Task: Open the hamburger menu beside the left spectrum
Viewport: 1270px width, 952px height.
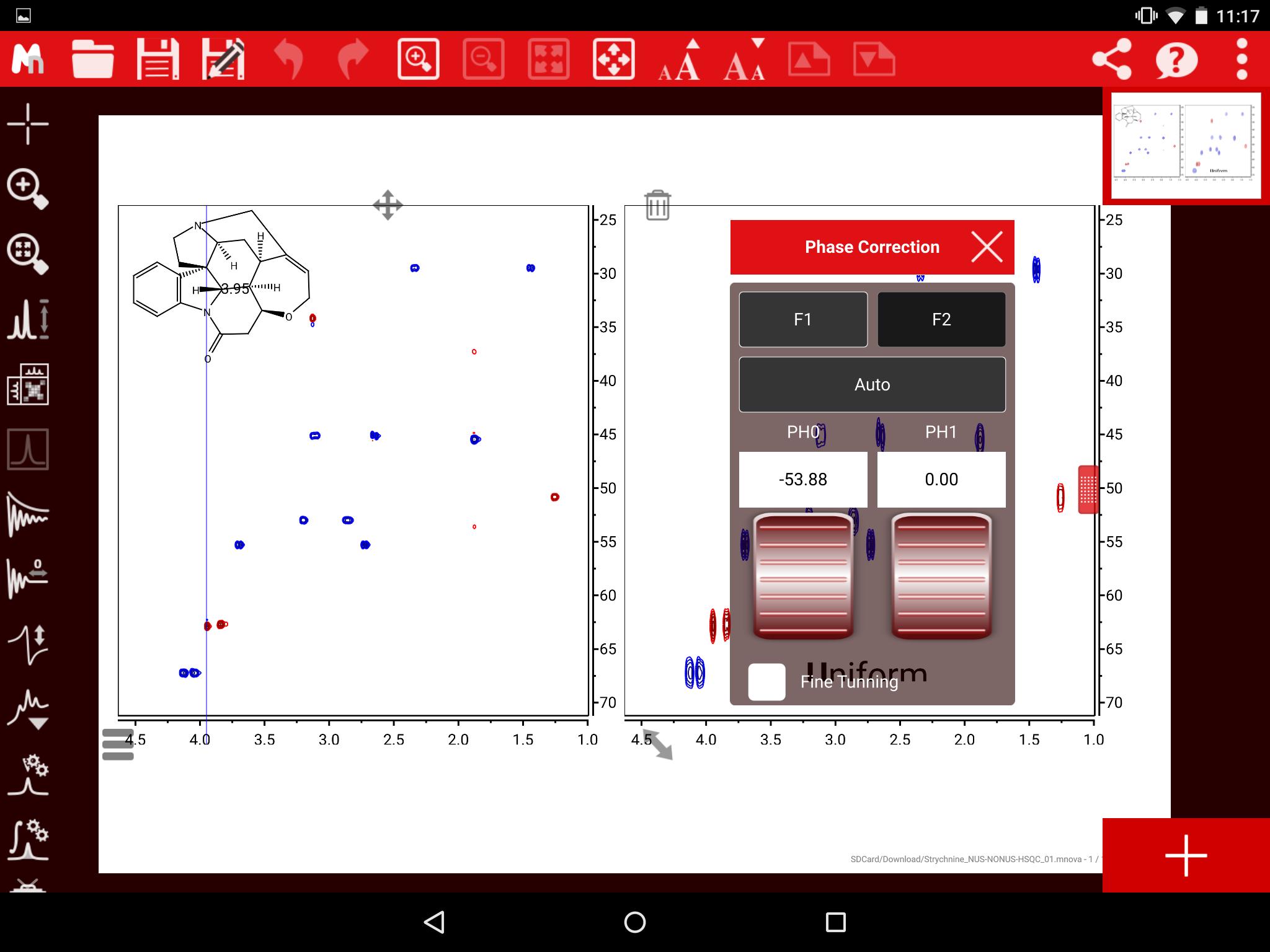Action: (x=118, y=744)
